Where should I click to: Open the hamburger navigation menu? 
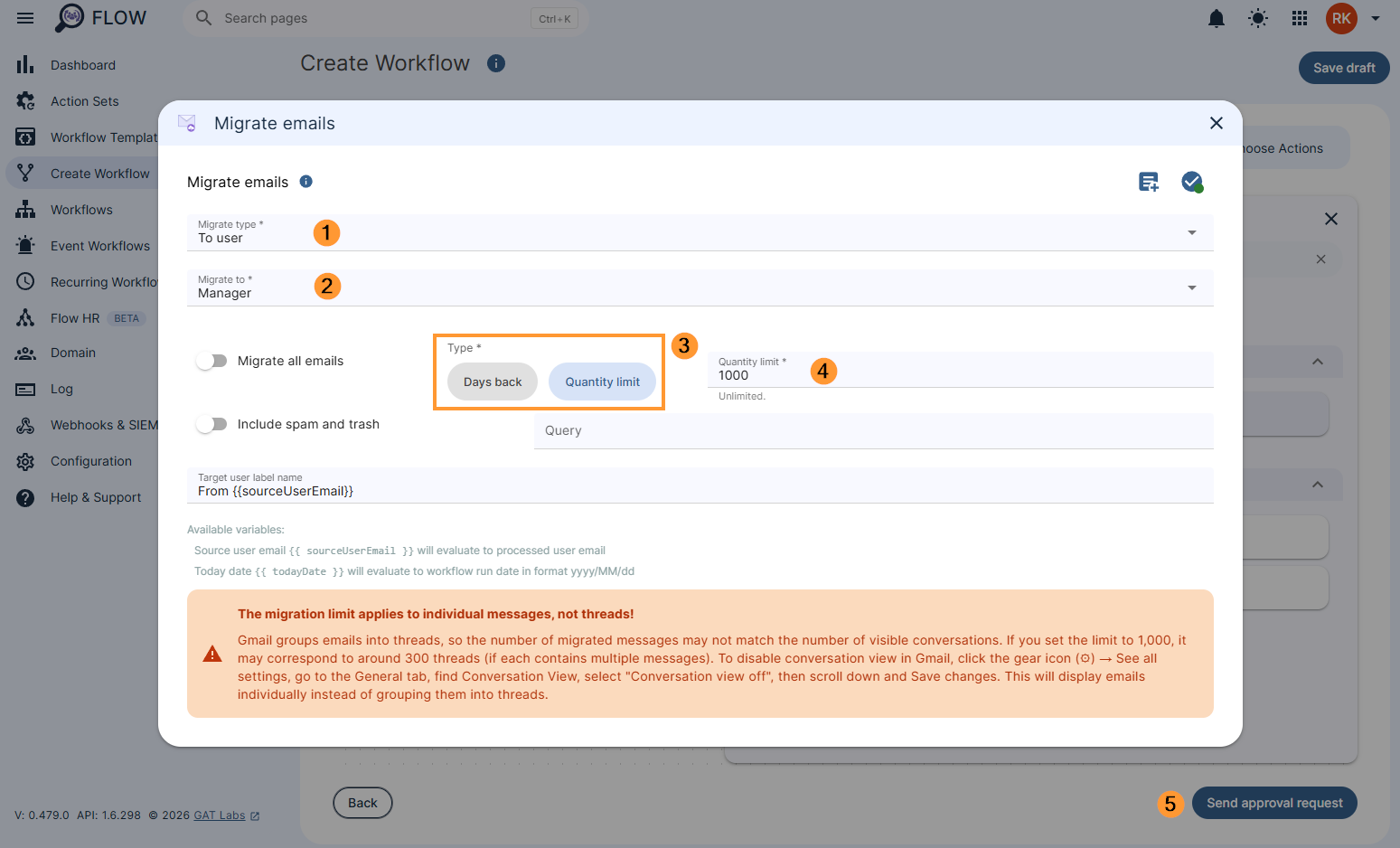tap(25, 18)
